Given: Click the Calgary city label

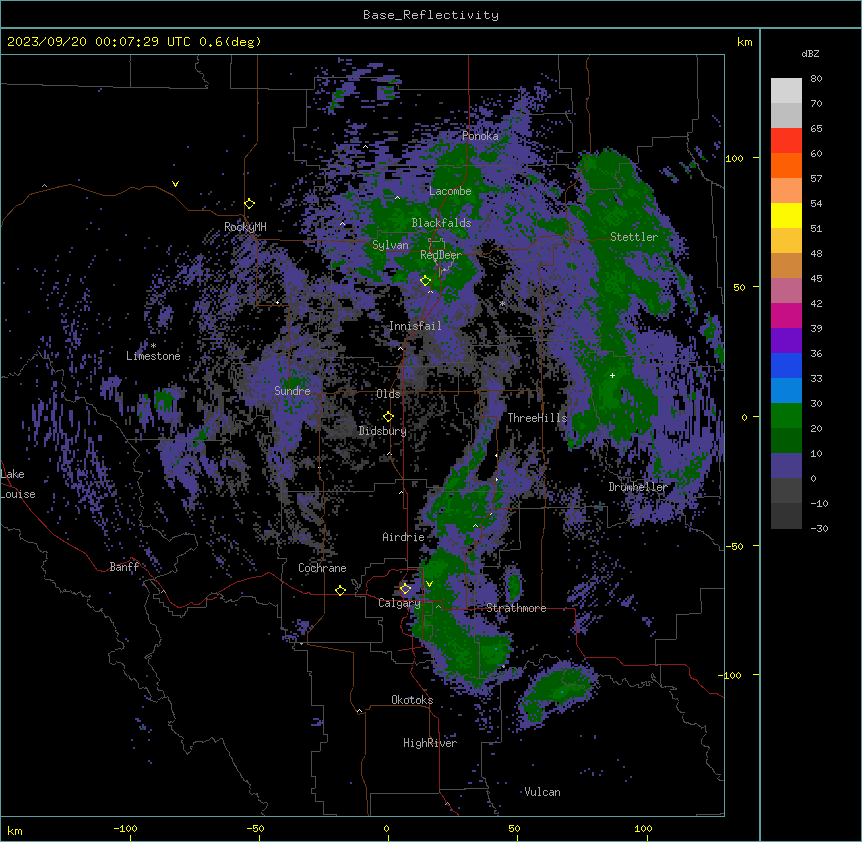Looking at the screenshot, I should point(399,603).
